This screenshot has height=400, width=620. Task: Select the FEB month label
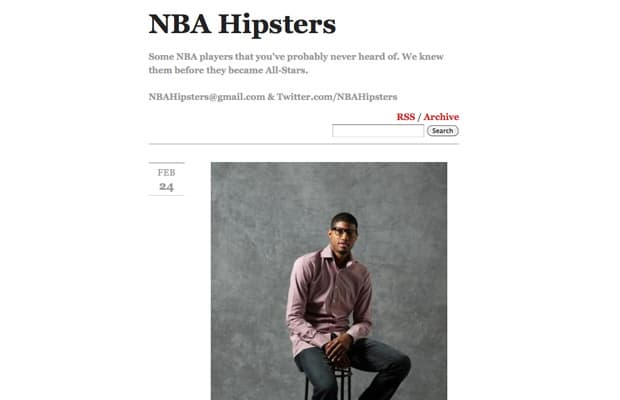click(x=166, y=173)
